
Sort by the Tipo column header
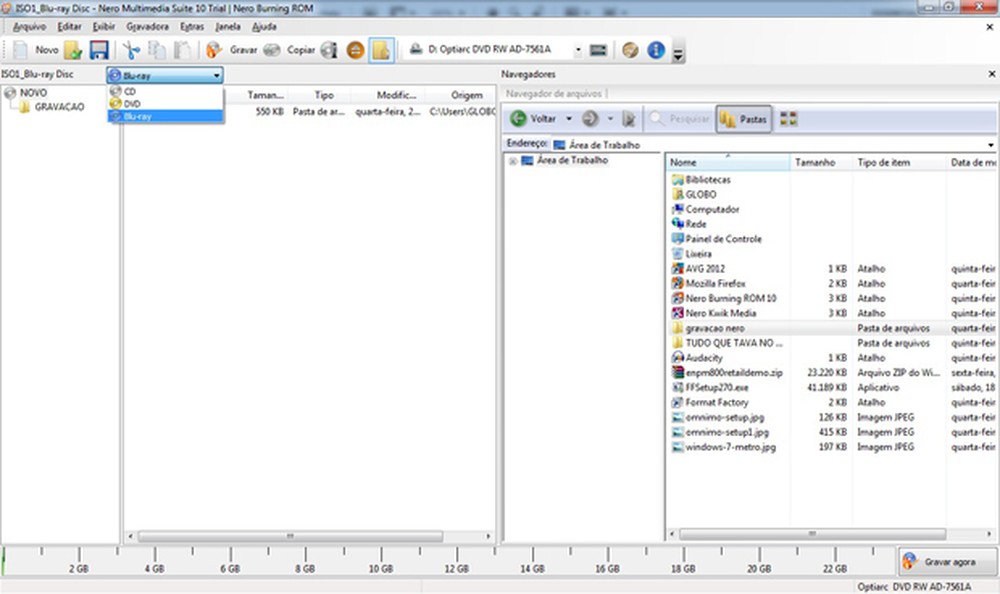[x=324, y=95]
